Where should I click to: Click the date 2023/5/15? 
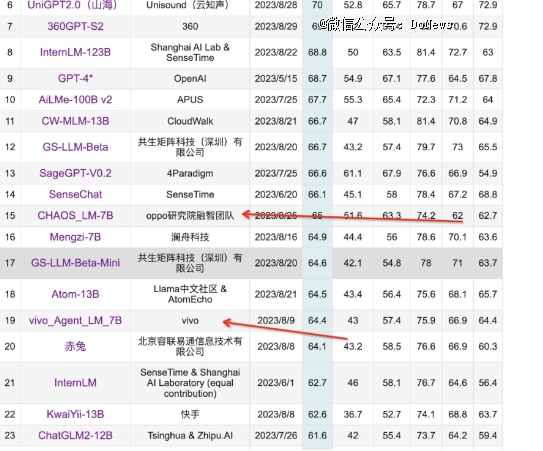[276, 79]
